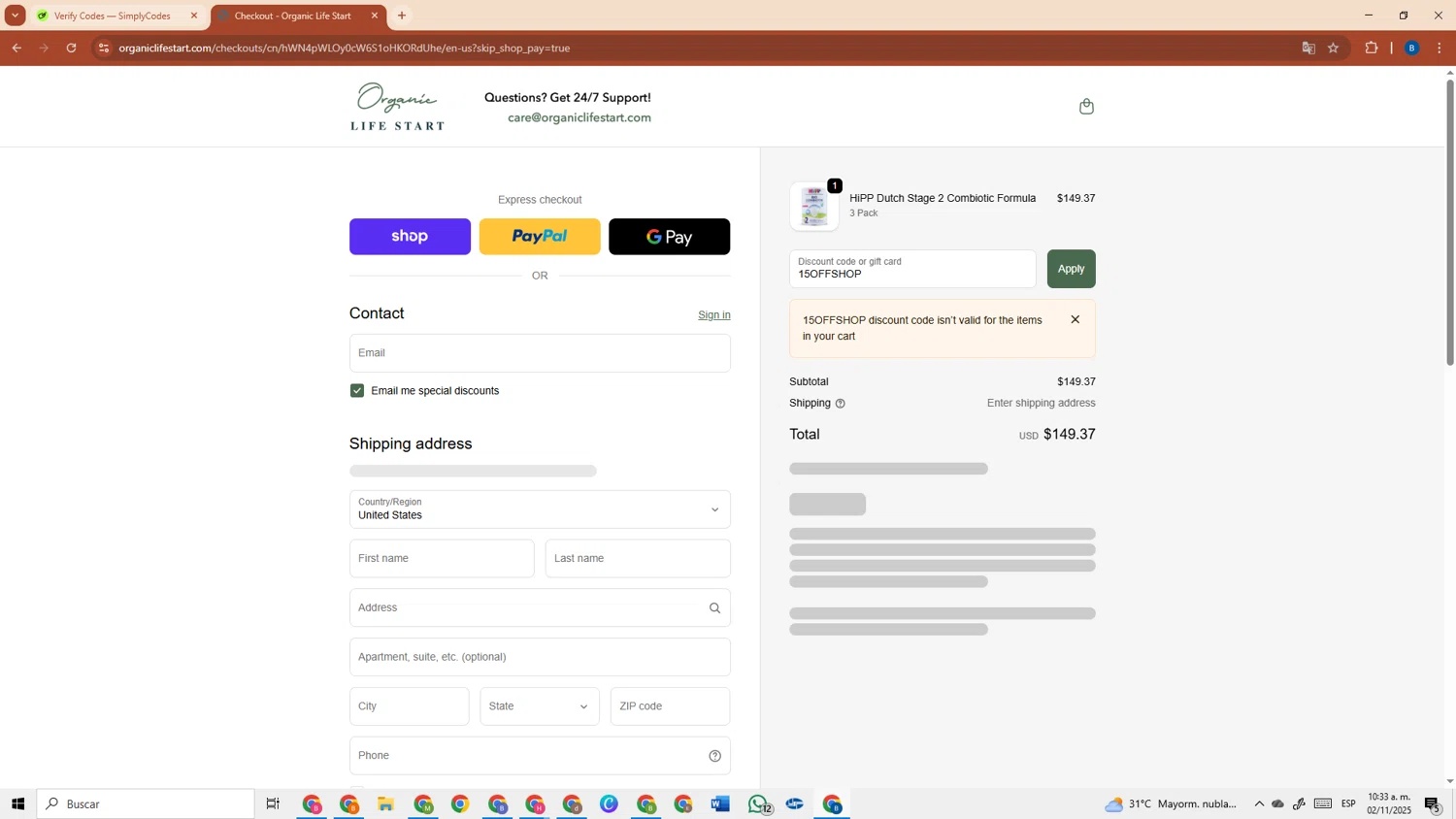Uncheck Email me special discounts
This screenshot has width=1456, height=819.
pos(357,390)
